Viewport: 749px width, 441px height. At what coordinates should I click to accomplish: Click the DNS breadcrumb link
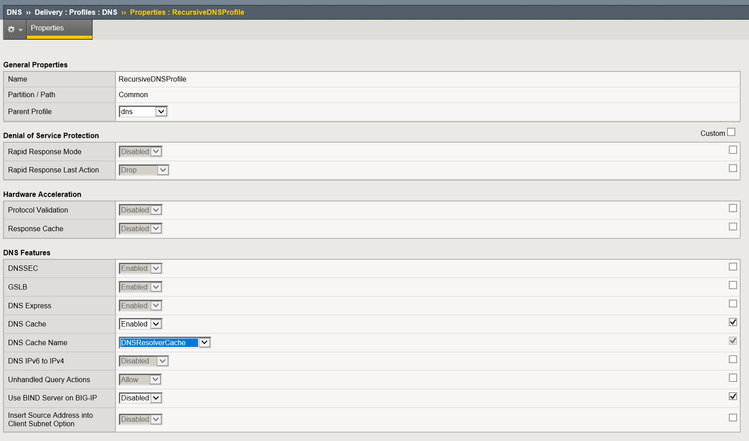pyautogui.click(x=14, y=9)
